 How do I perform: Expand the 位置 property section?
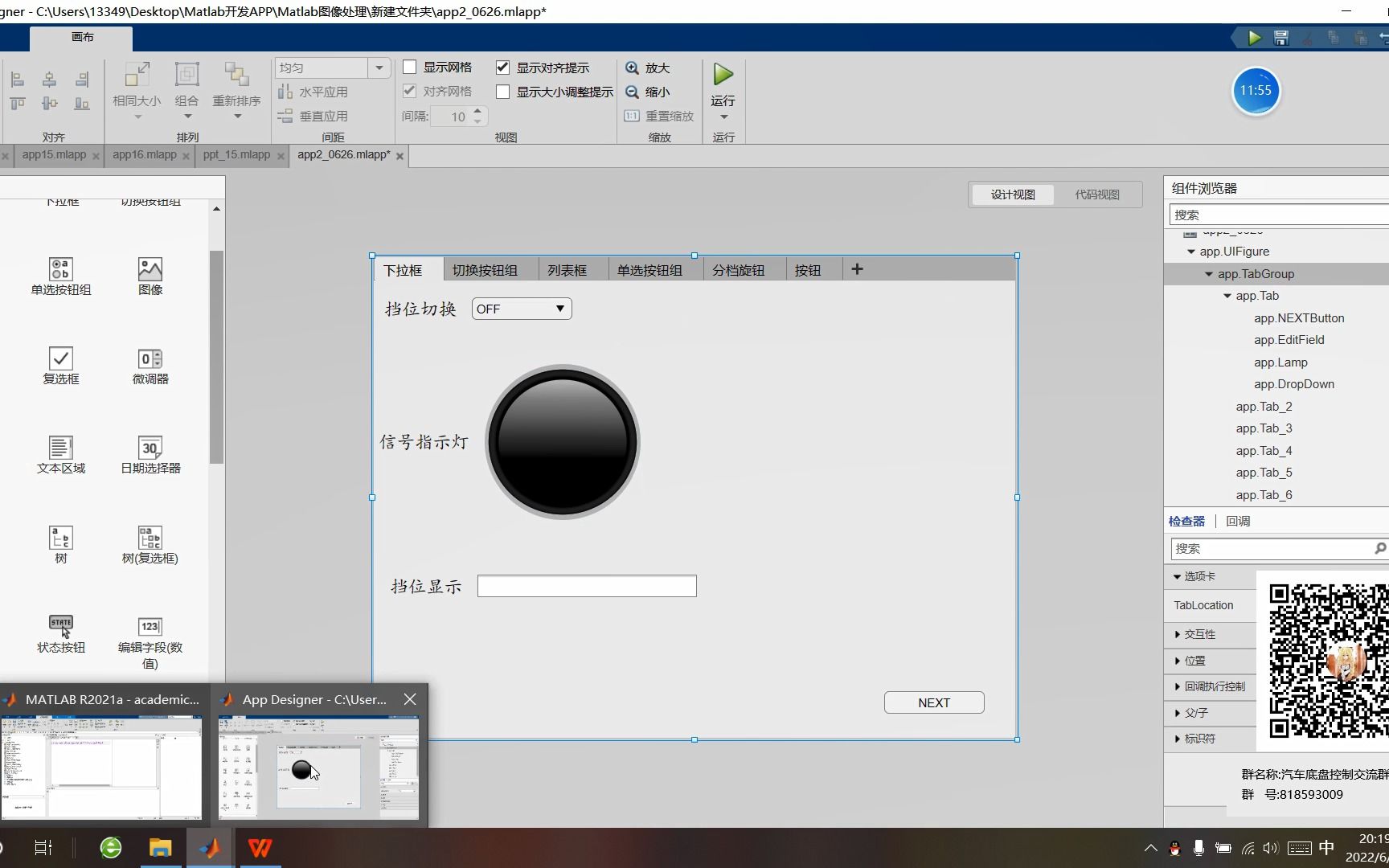click(1178, 661)
